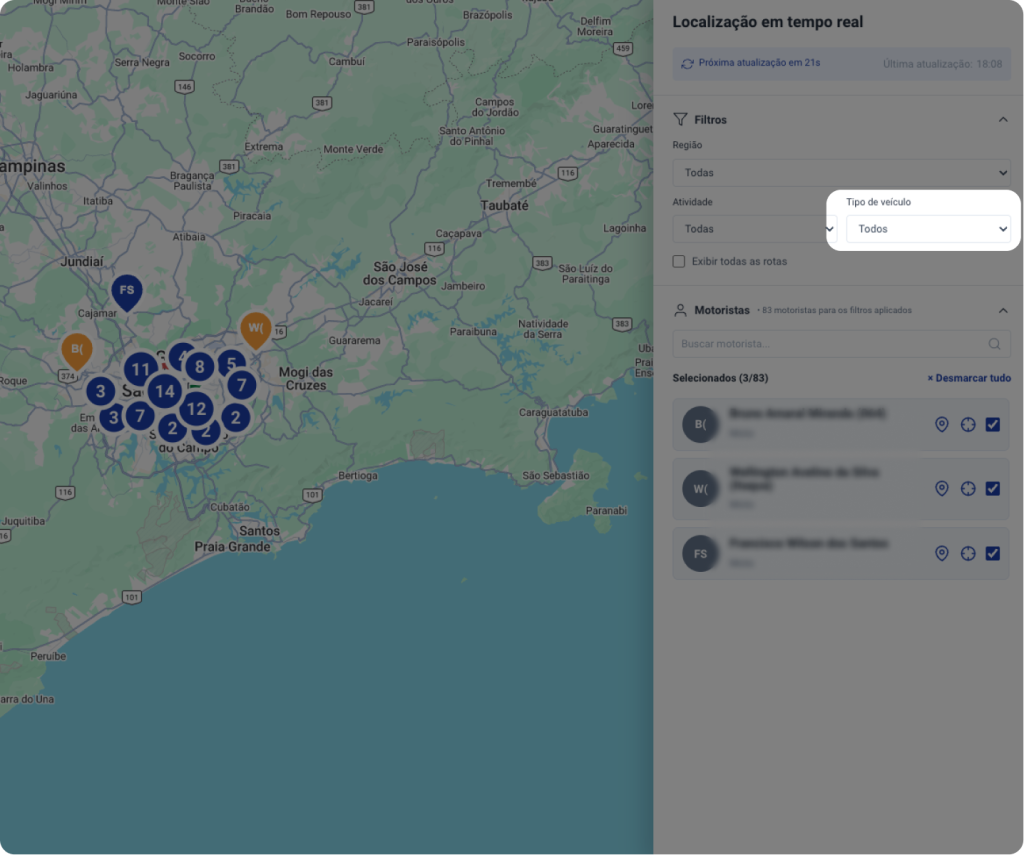Uncheck the W( driver checkbox
This screenshot has width=1024, height=855.
[x=993, y=489]
